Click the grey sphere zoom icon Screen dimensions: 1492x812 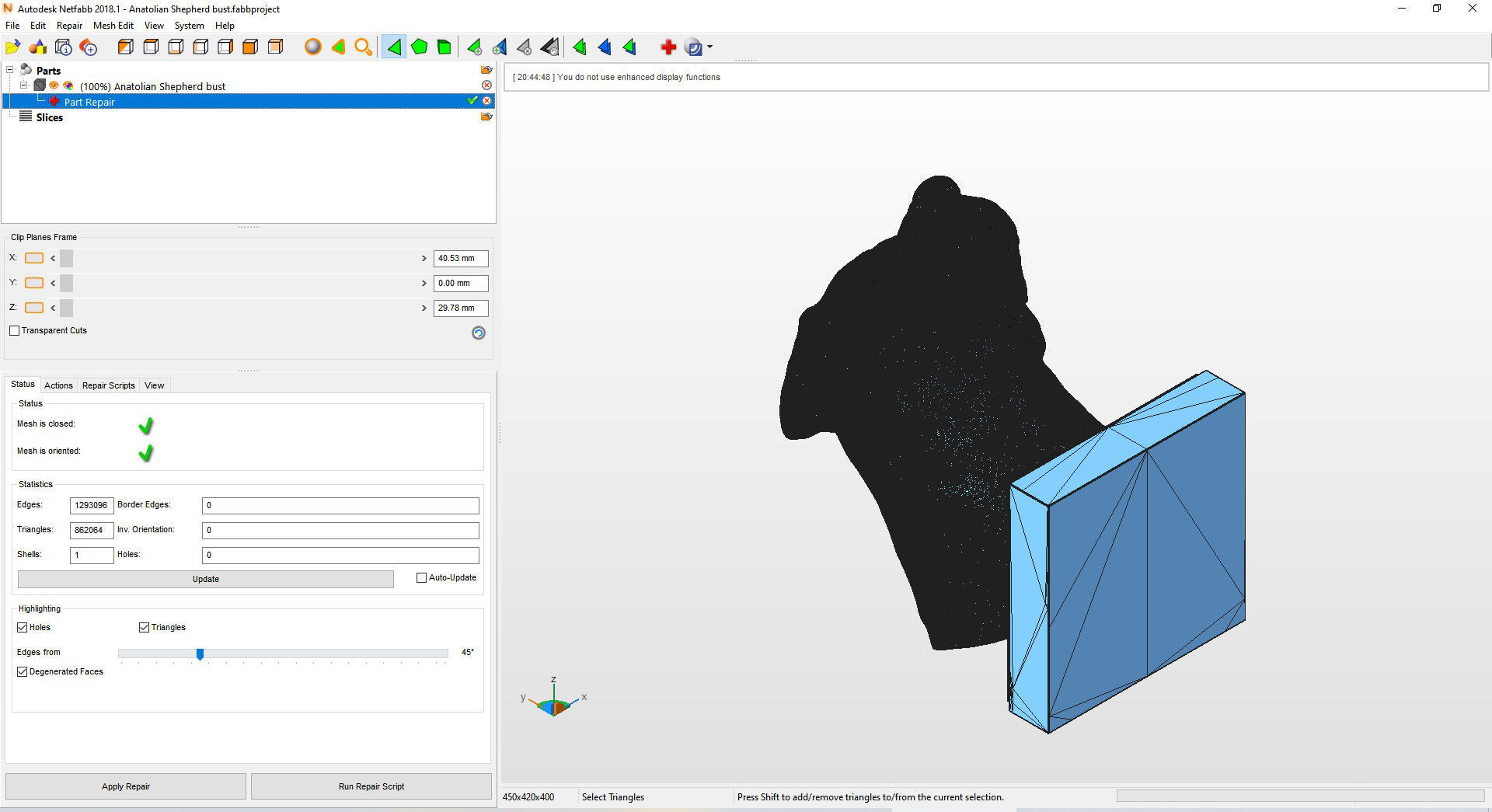312,47
